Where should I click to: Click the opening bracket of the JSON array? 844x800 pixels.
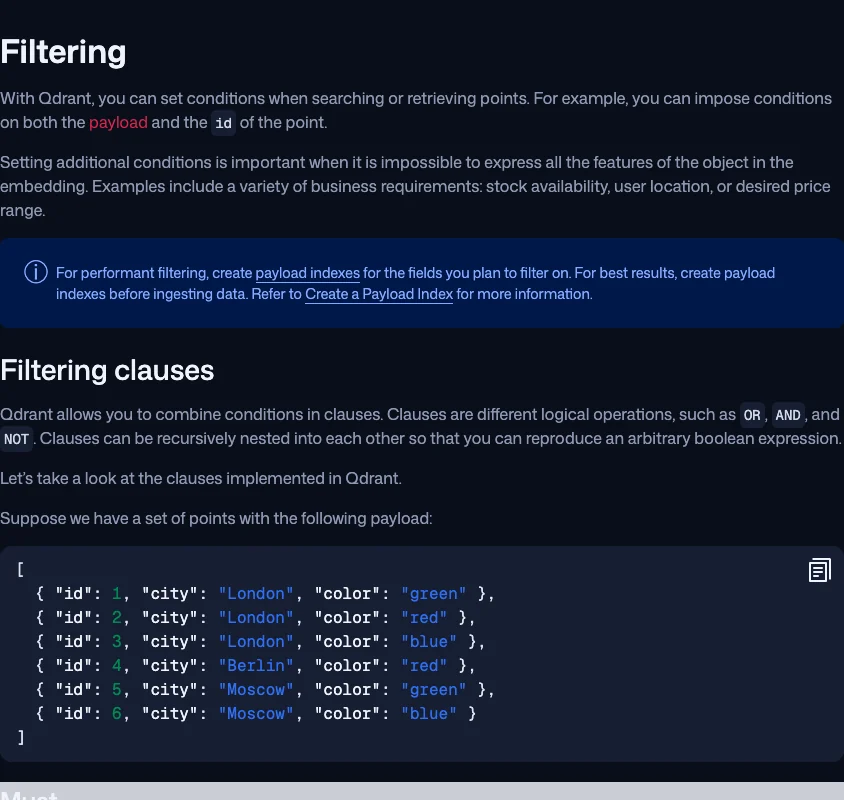(20, 570)
